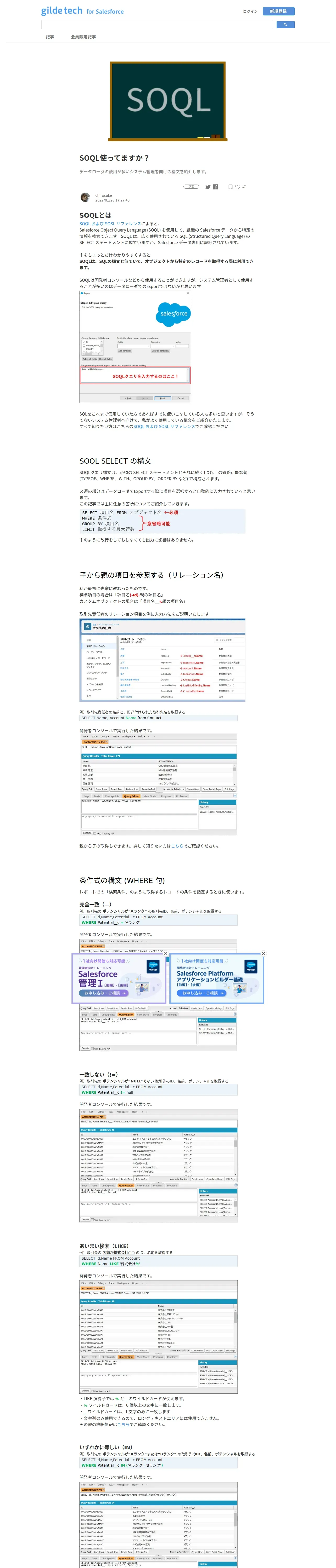Click Clear all fields in Export dialog
Screen dimensions: 336x1568
(x=105, y=359)
